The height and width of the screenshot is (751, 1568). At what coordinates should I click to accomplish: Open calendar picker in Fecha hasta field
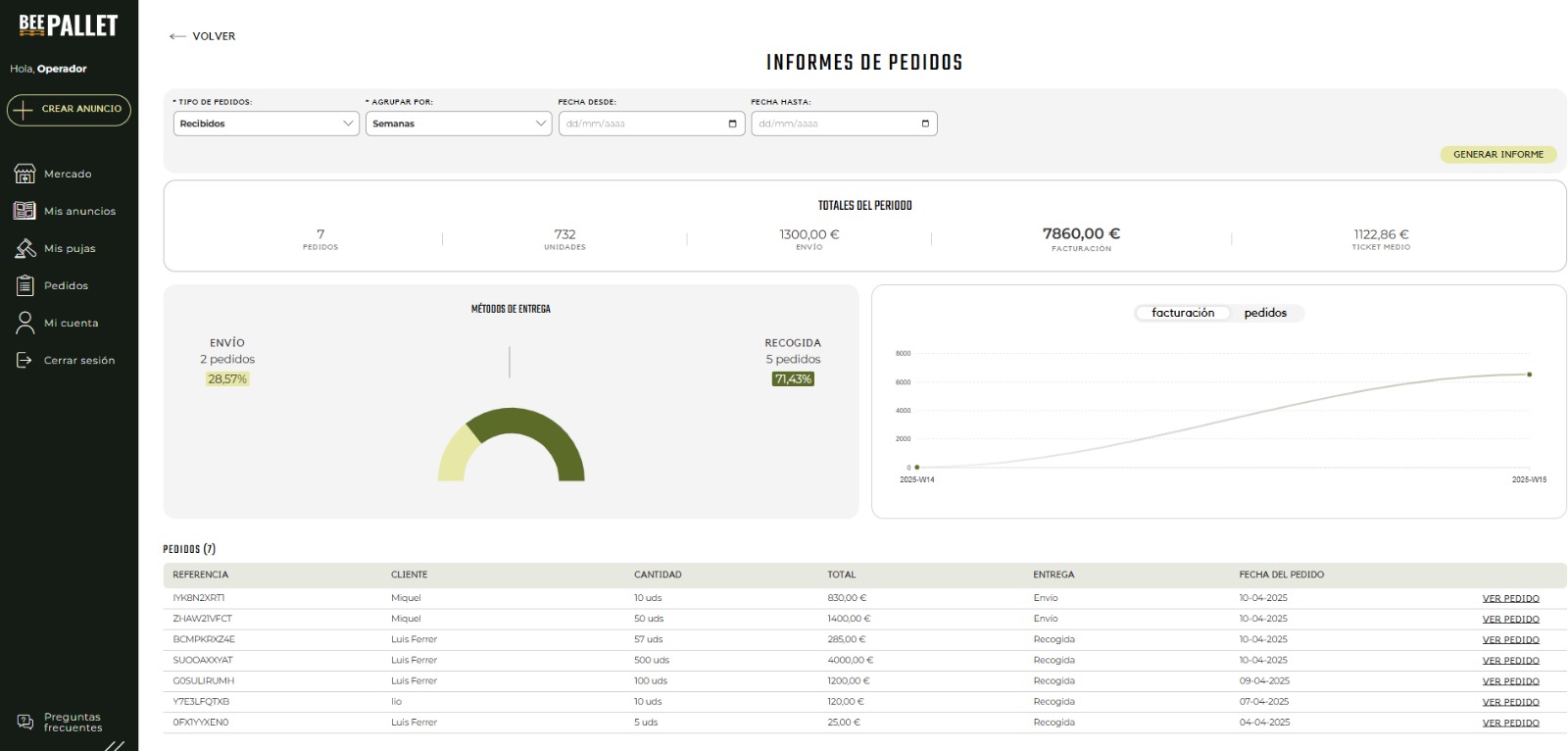(925, 124)
